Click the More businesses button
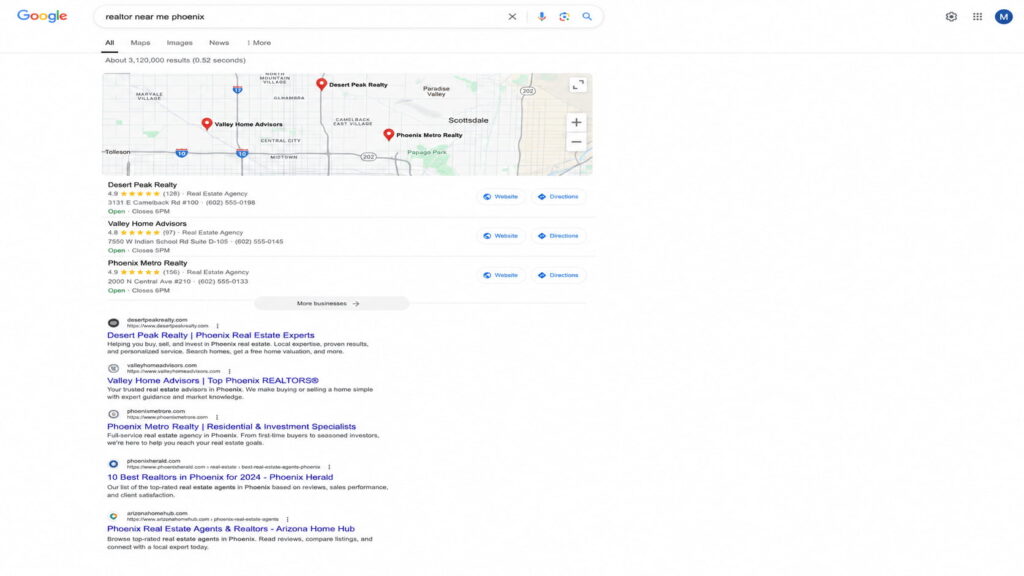Image resolution: width=1024 pixels, height=576 pixels. (331, 304)
